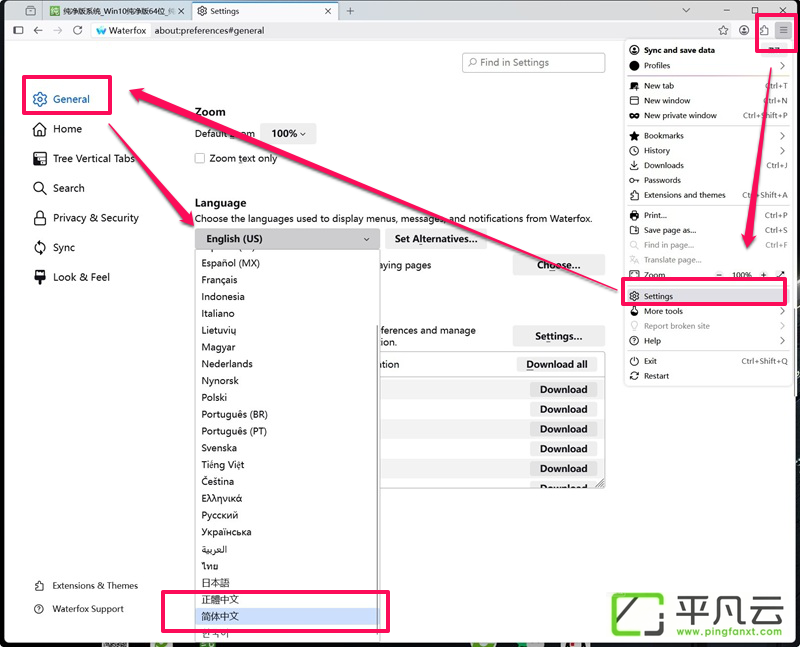Choose New tab menu item
Image resolution: width=800 pixels, height=647 pixels.
tap(708, 86)
